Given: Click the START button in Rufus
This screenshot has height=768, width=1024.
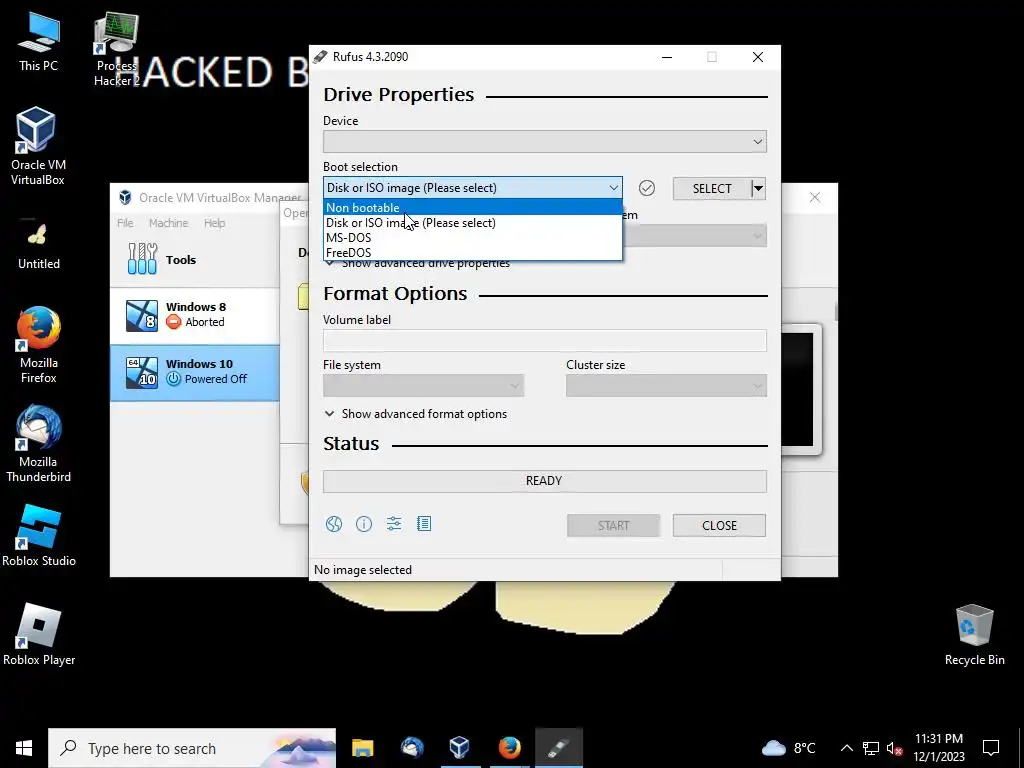Looking at the screenshot, I should click(x=613, y=526).
